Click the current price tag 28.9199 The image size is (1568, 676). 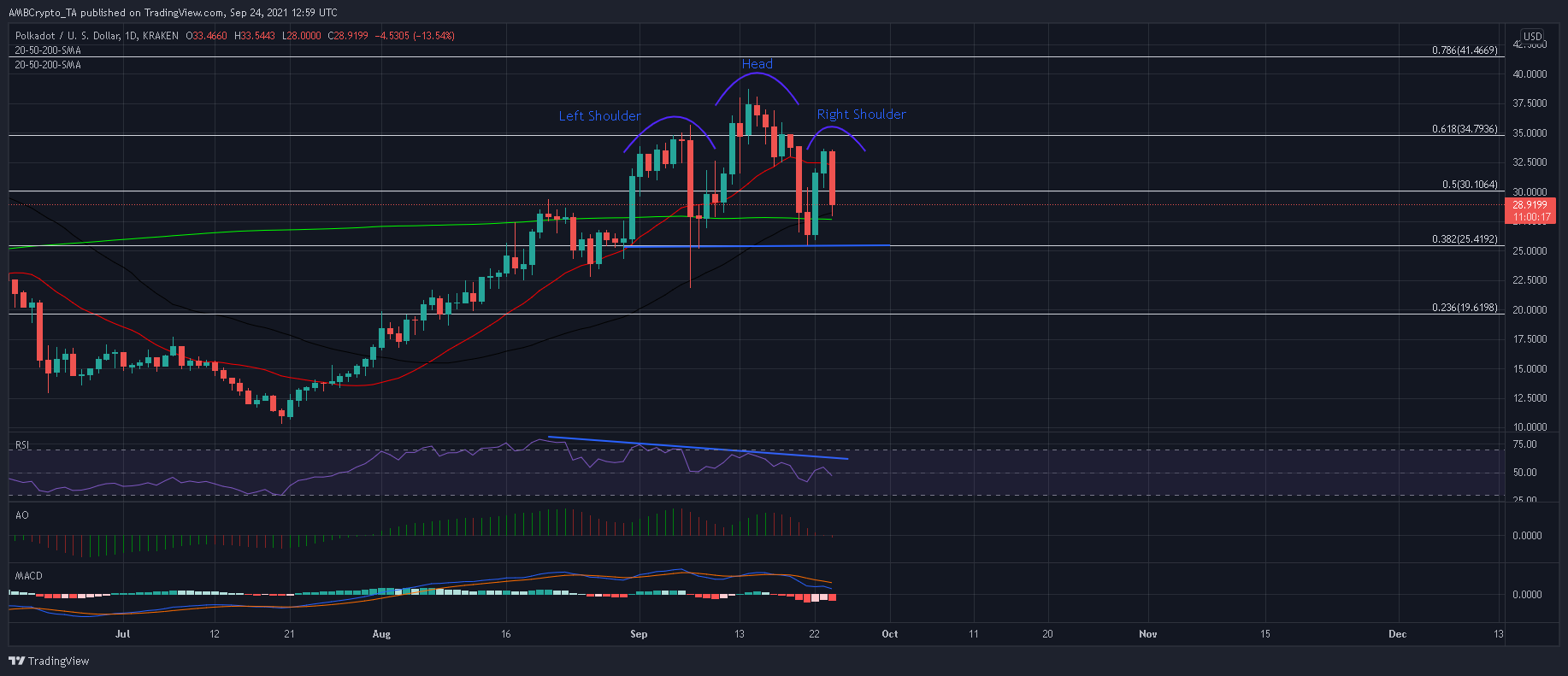pyautogui.click(x=1530, y=205)
